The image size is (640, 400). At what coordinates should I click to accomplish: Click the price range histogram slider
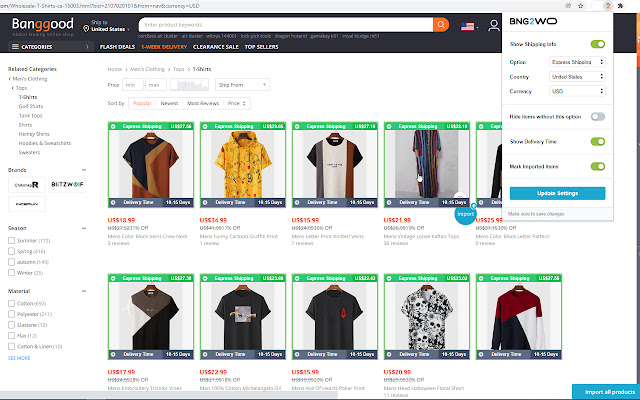[189, 85]
